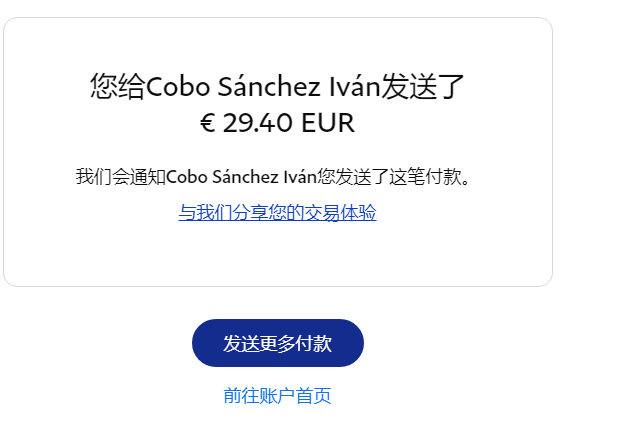Click Cobo Sánchez Iván in notification line

click(241, 176)
